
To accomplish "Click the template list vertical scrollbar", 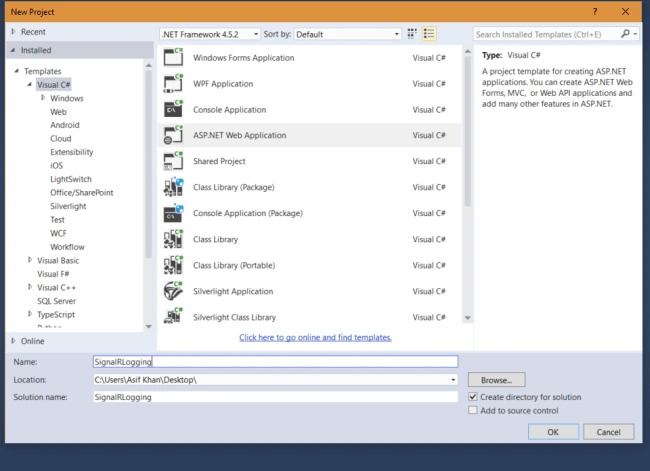I will pyautogui.click(x=468, y=131).
